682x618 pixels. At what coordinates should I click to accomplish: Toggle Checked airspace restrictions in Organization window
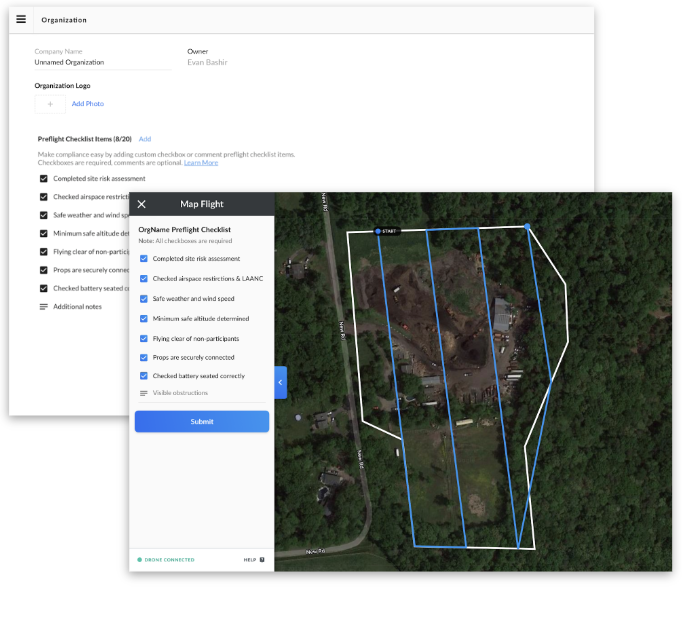pos(43,197)
